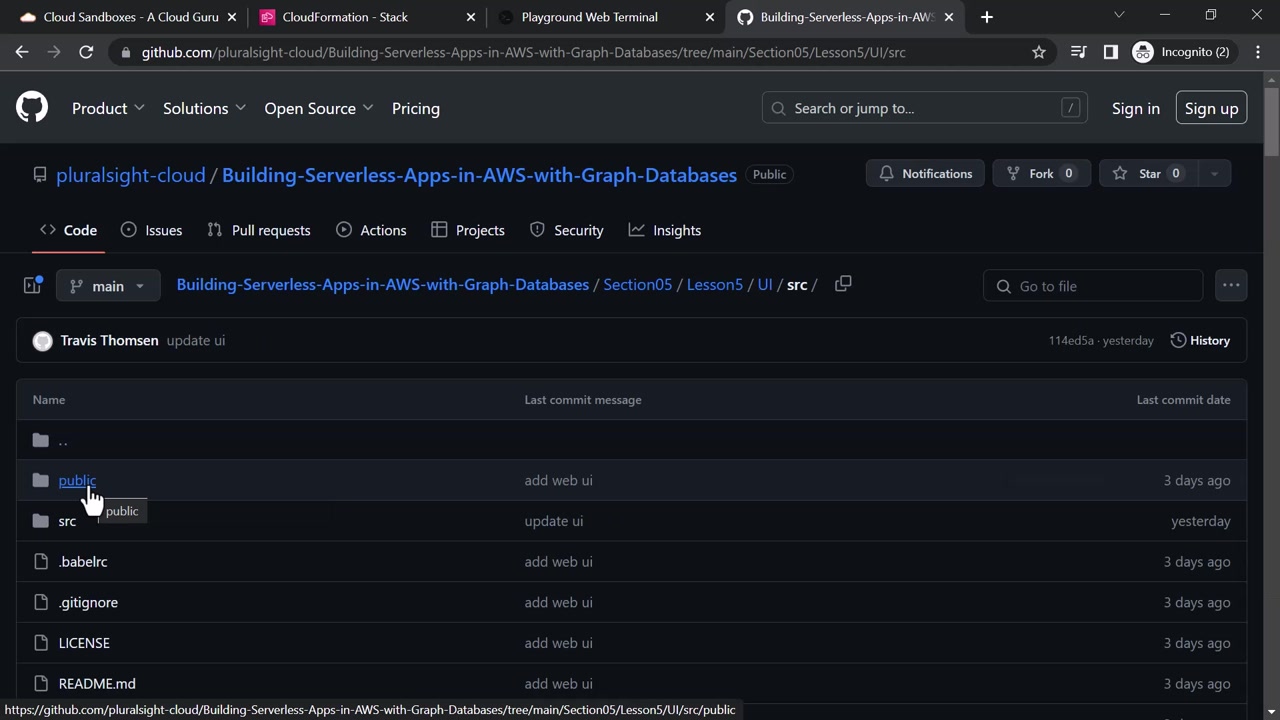Open the public folder

(x=77, y=481)
